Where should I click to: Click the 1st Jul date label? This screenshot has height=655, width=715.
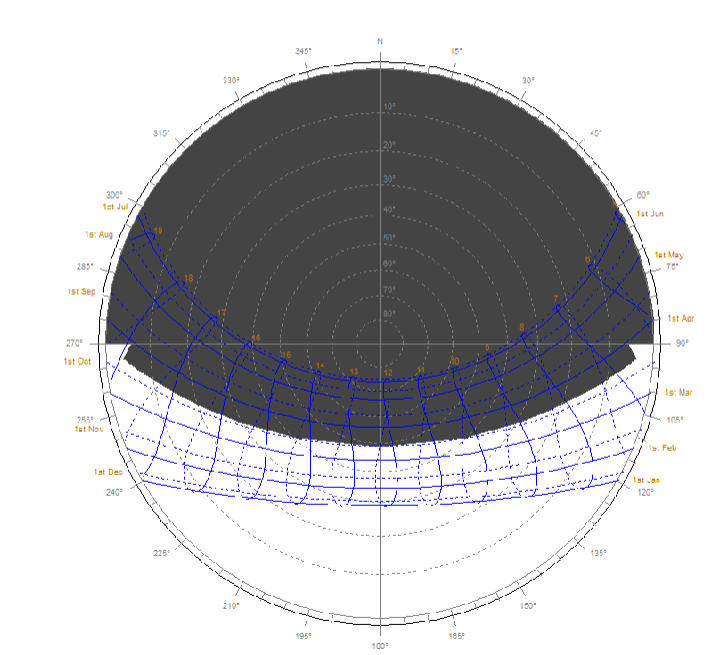pyautogui.click(x=115, y=207)
